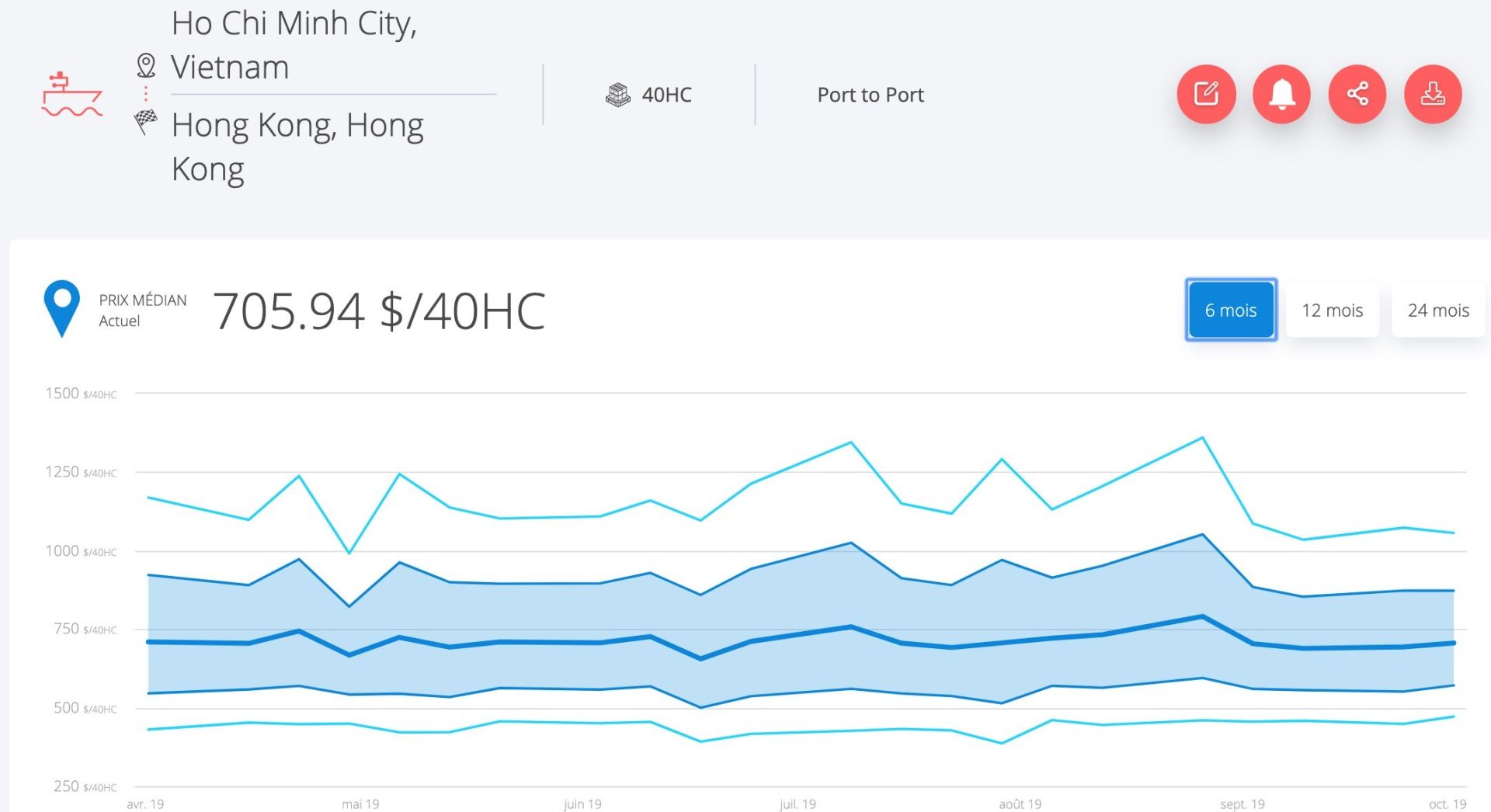This screenshot has height=812, width=1491.
Task: Click the bell alert notification button
Action: [x=1281, y=94]
